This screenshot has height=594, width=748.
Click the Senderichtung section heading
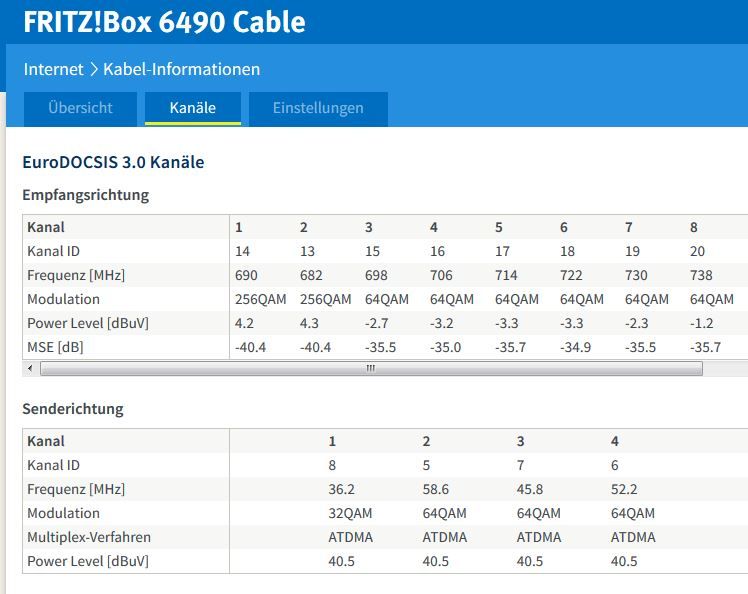pos(73,409)
